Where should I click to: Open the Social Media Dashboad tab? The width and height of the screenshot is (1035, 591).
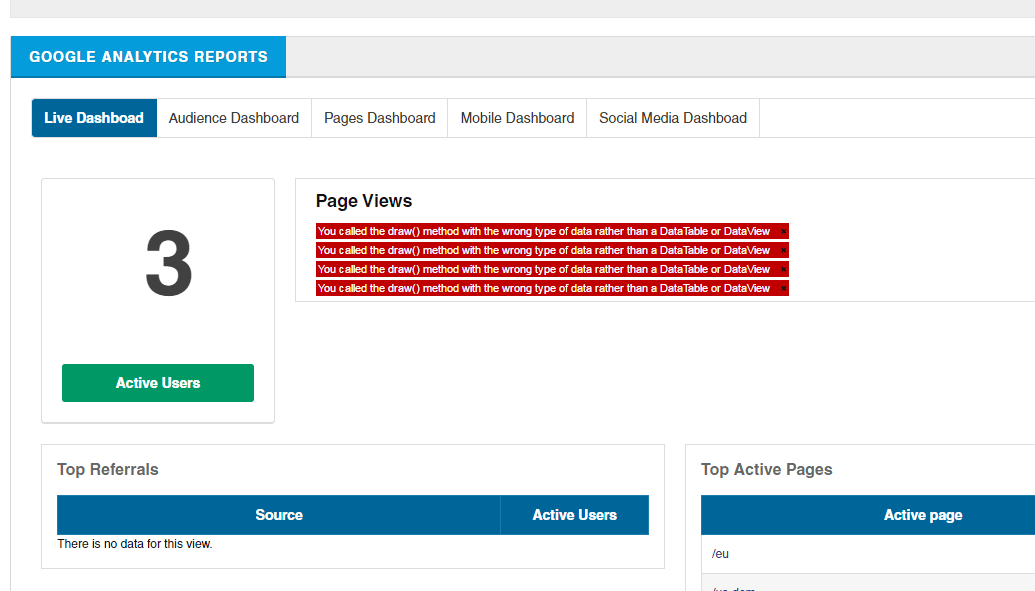(673, 118)
